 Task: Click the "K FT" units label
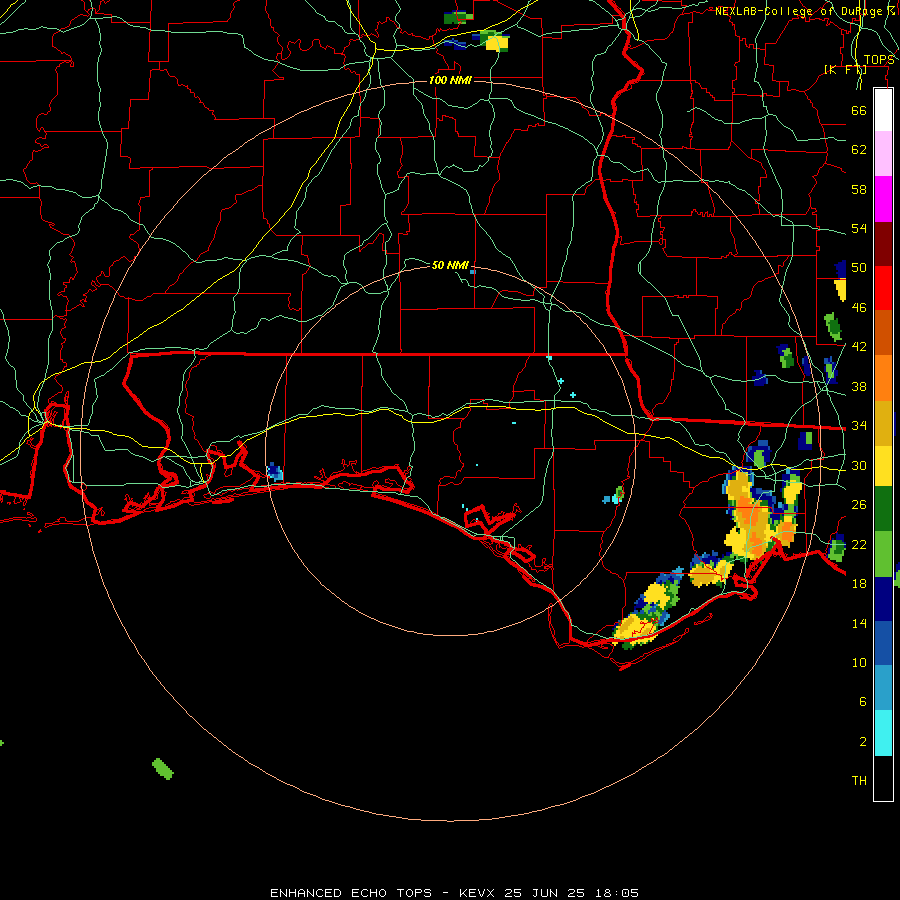pos(845,69)
